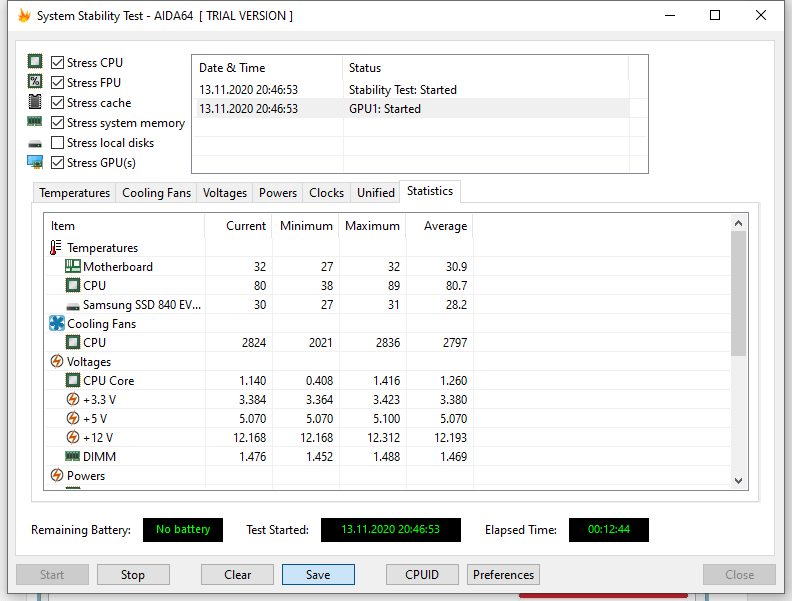The width and height of the screenshot is (792, 601).
Task: Click the AIDA64 flame title bar icon
Action: pos(24,16)
